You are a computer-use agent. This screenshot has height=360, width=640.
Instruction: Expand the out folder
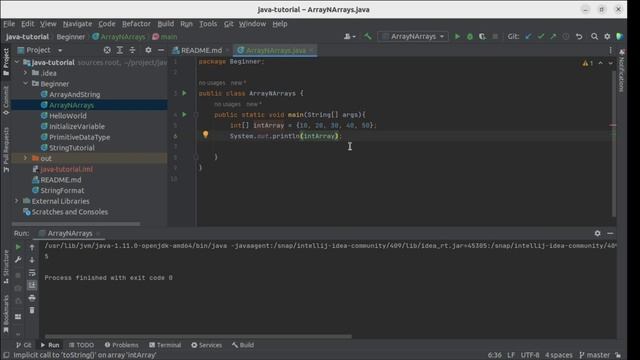click(25, 158)
